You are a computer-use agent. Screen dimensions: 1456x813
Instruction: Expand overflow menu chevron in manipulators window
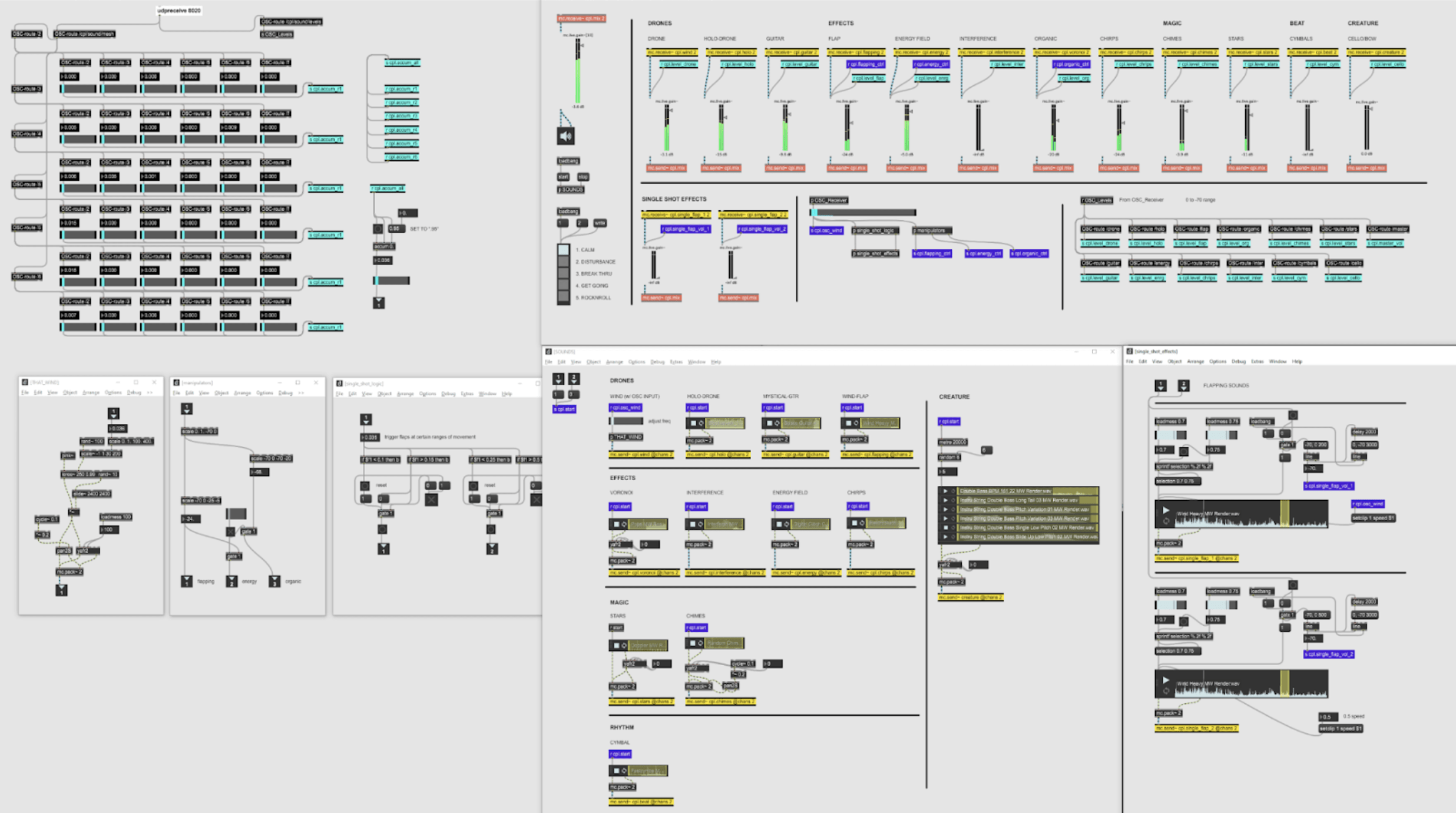pyautogui.click(x=301, y=393)
